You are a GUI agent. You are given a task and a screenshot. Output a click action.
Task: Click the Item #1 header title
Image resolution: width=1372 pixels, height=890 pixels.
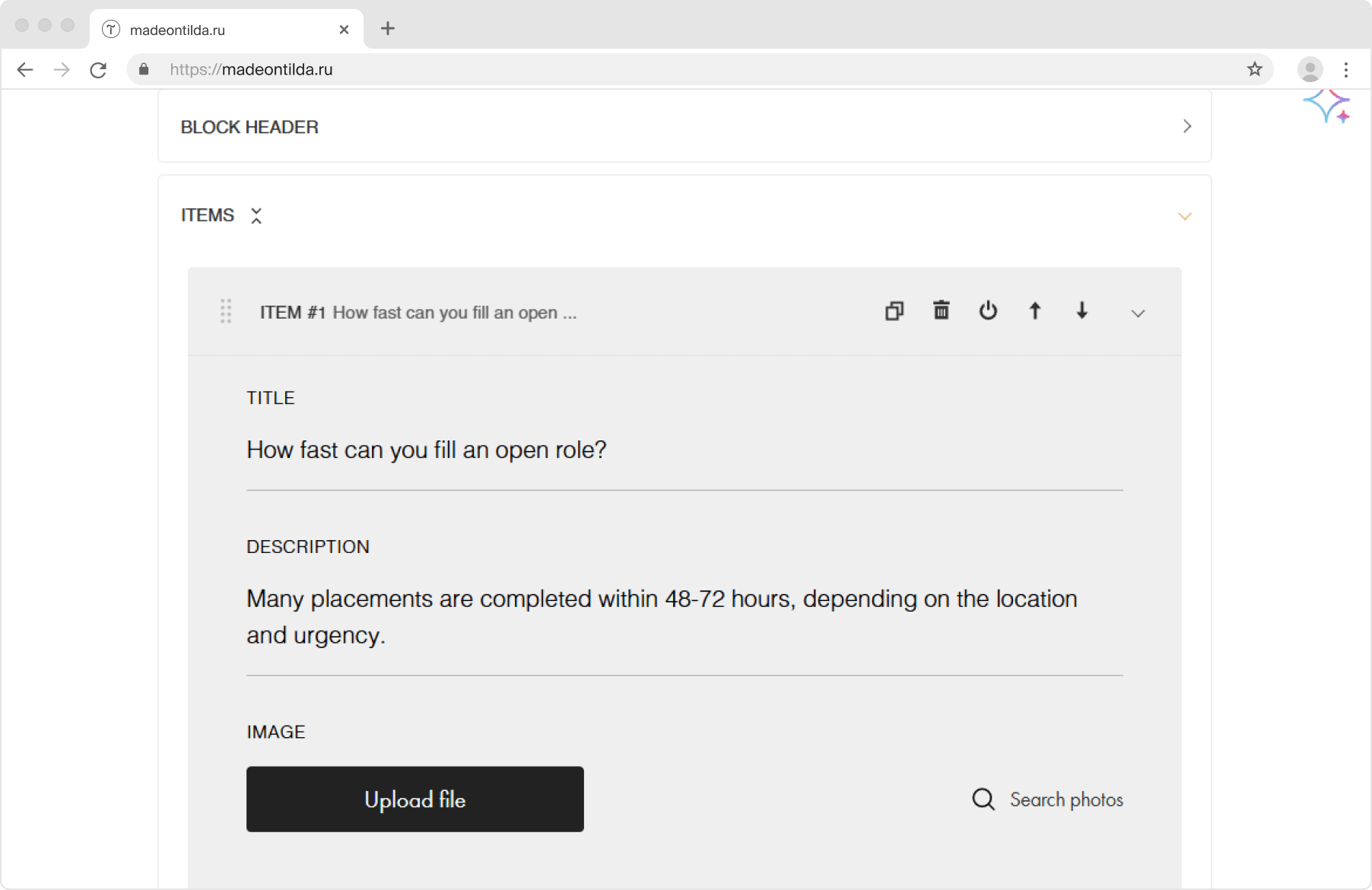tap(418, 313)
